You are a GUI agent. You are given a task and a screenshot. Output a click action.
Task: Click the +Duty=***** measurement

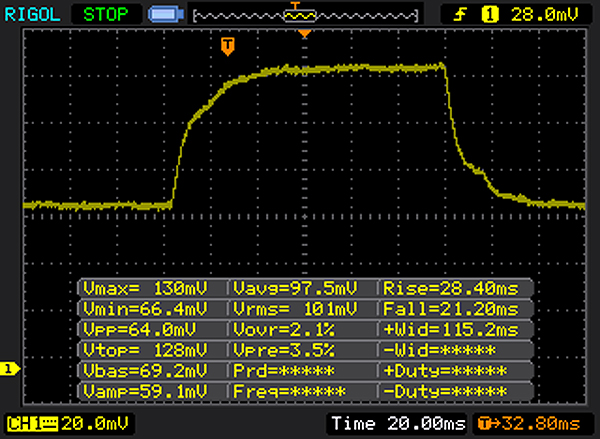tap(445, 371)
